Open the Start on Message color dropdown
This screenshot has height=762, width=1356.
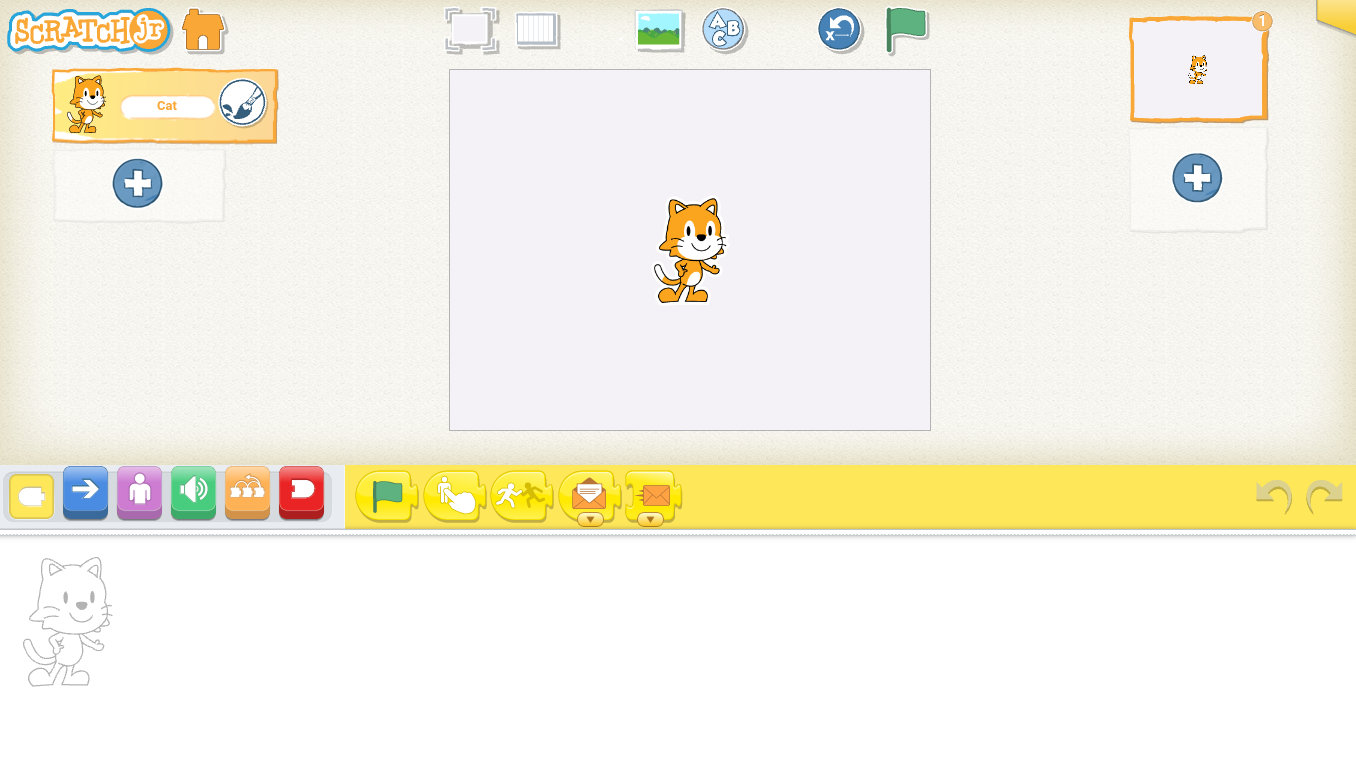[x=589, y=516]
